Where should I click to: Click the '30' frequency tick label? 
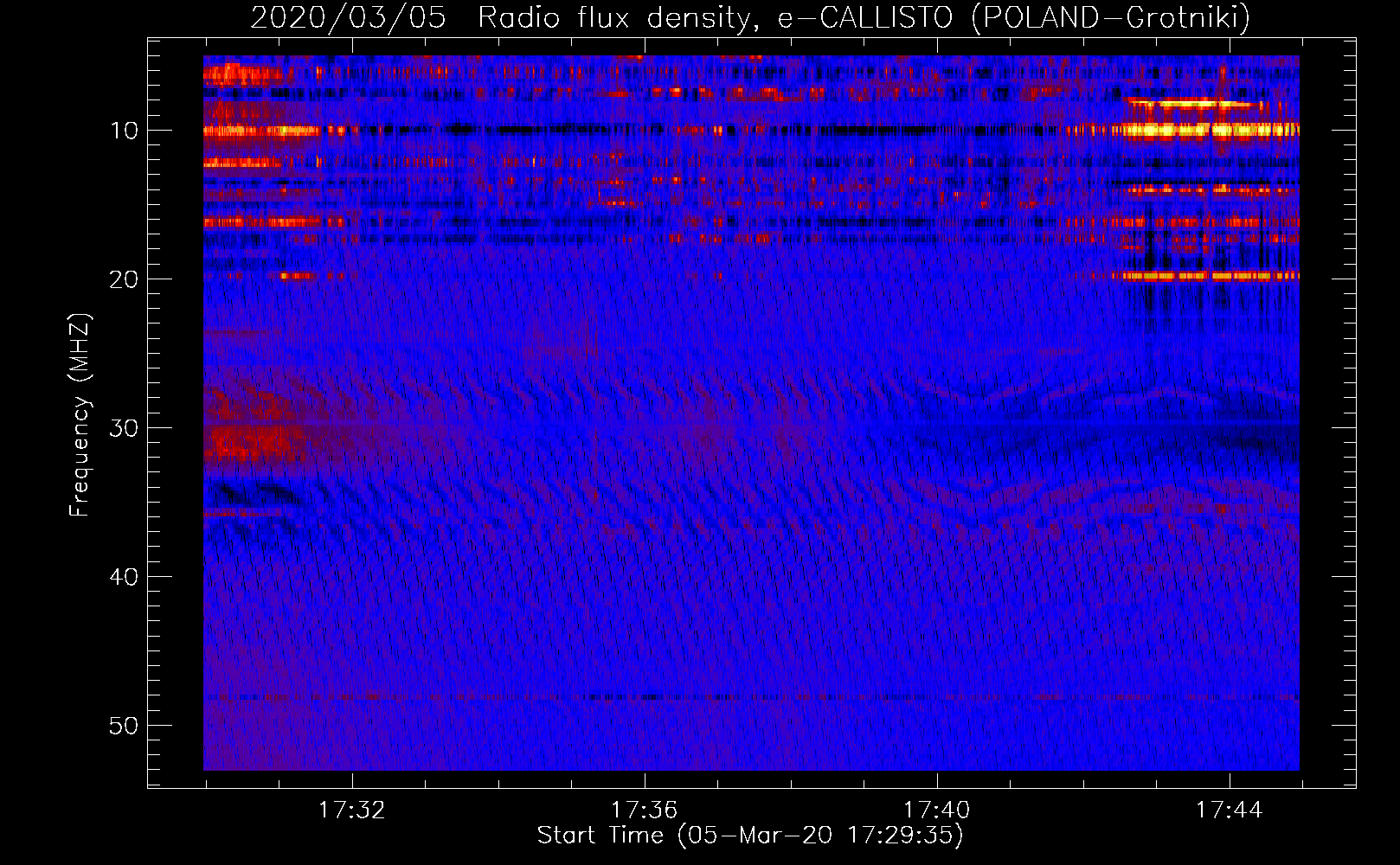125,428
